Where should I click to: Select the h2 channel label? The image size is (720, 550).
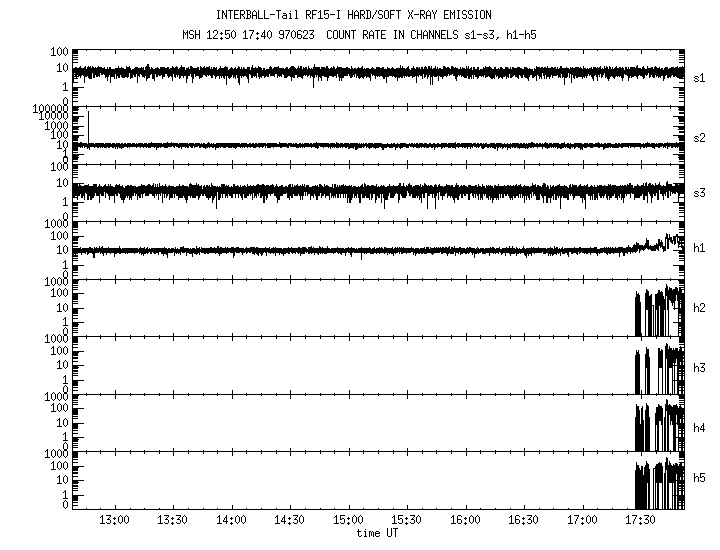click(x=699, y=309)
